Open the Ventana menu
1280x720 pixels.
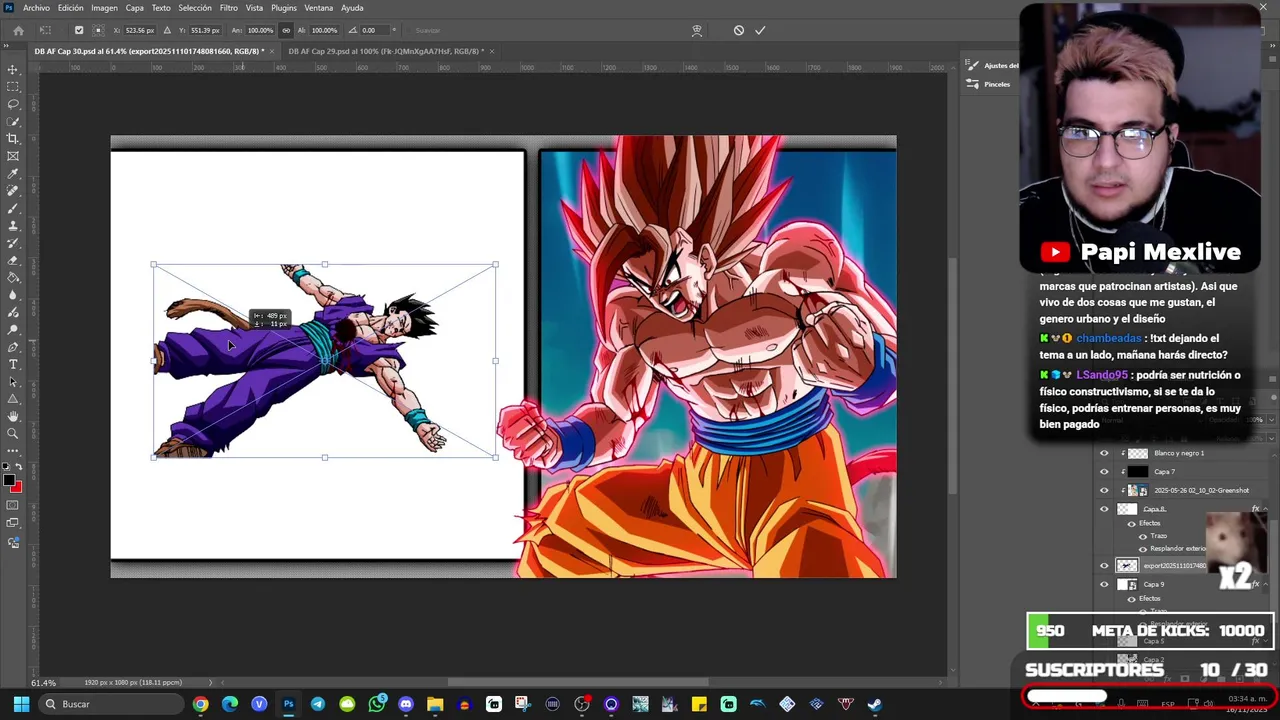coord(318,8)
